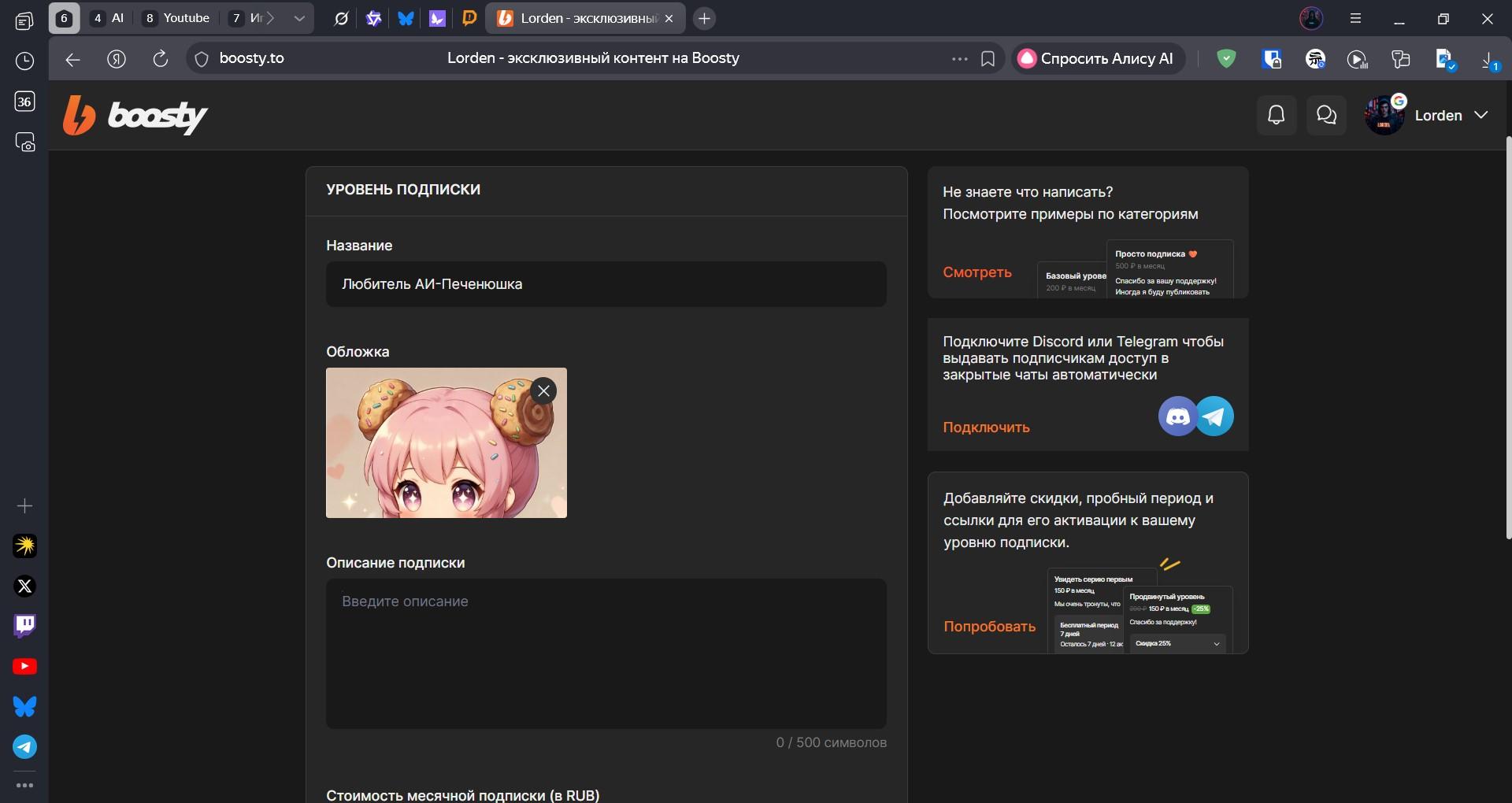Switch to the AI tab group

click(x=109, y=18)
